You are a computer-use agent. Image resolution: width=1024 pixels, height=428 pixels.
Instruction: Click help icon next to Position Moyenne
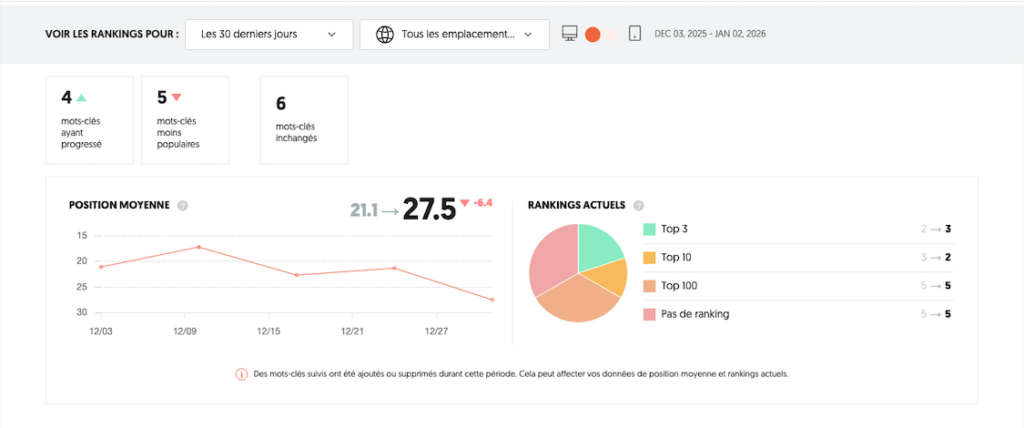coord(182,205)
